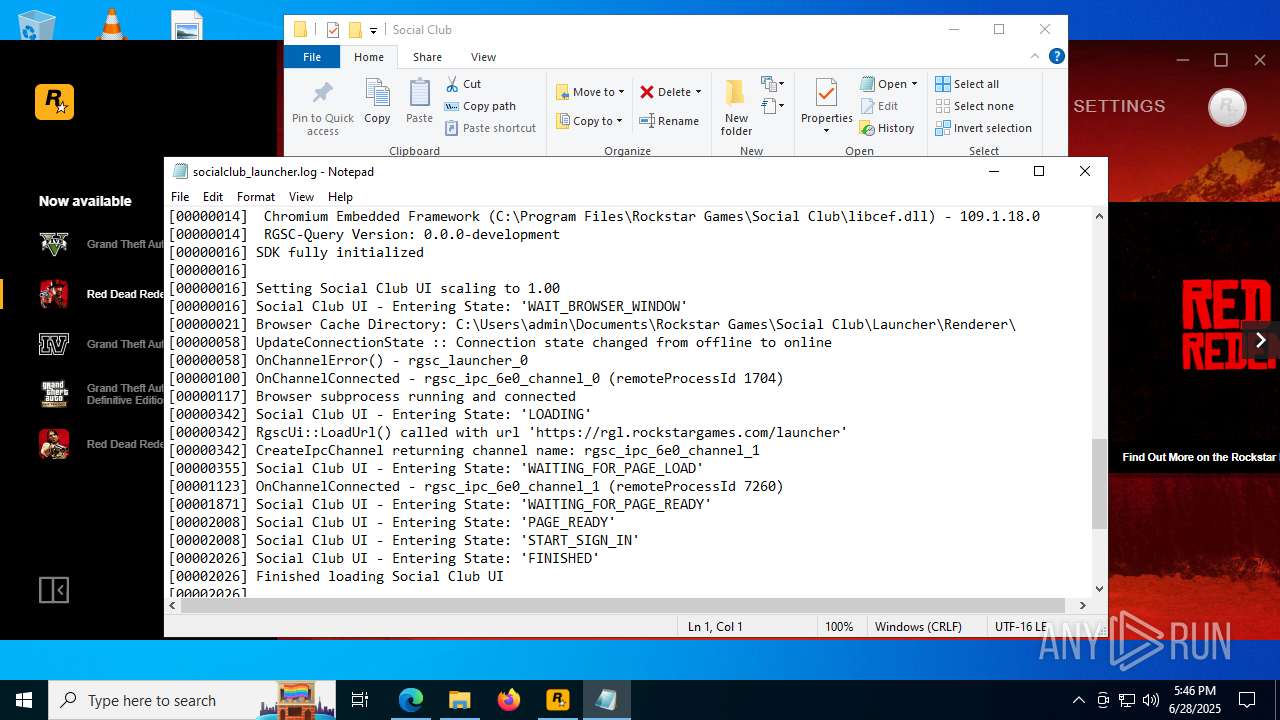Click Paste shortcut command
1280x720 pixels.
[490, 128]
